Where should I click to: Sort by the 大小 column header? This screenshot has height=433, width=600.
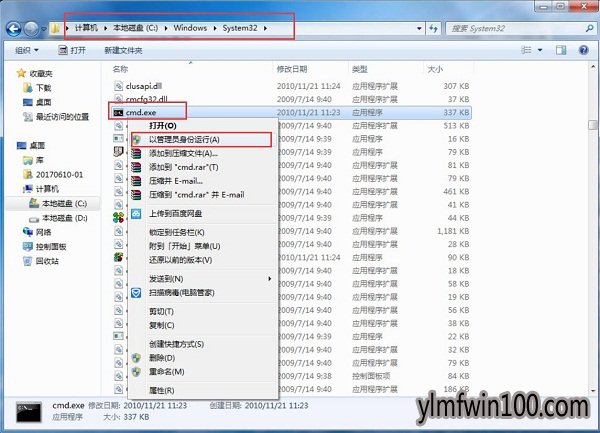pos(435,69)
